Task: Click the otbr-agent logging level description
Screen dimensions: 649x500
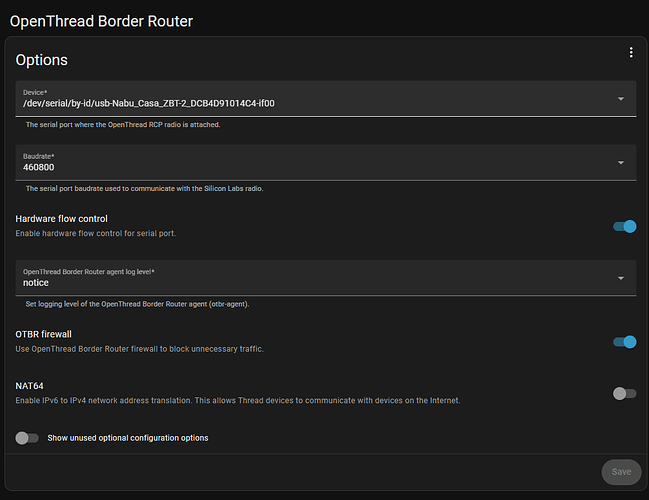Action: pyautogui.click(x=137, y=304)
